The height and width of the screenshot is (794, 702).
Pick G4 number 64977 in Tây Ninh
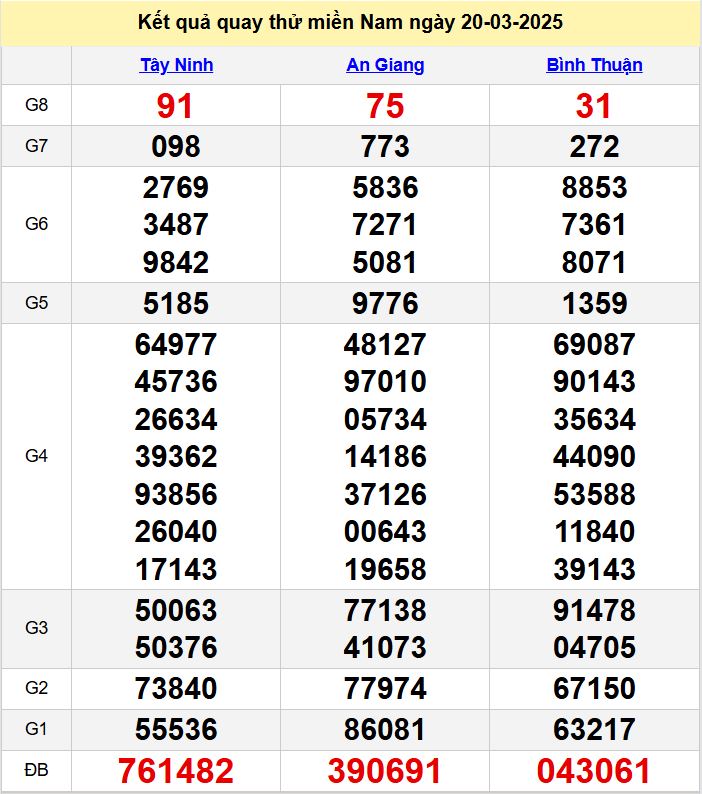(x=176, y=344)
